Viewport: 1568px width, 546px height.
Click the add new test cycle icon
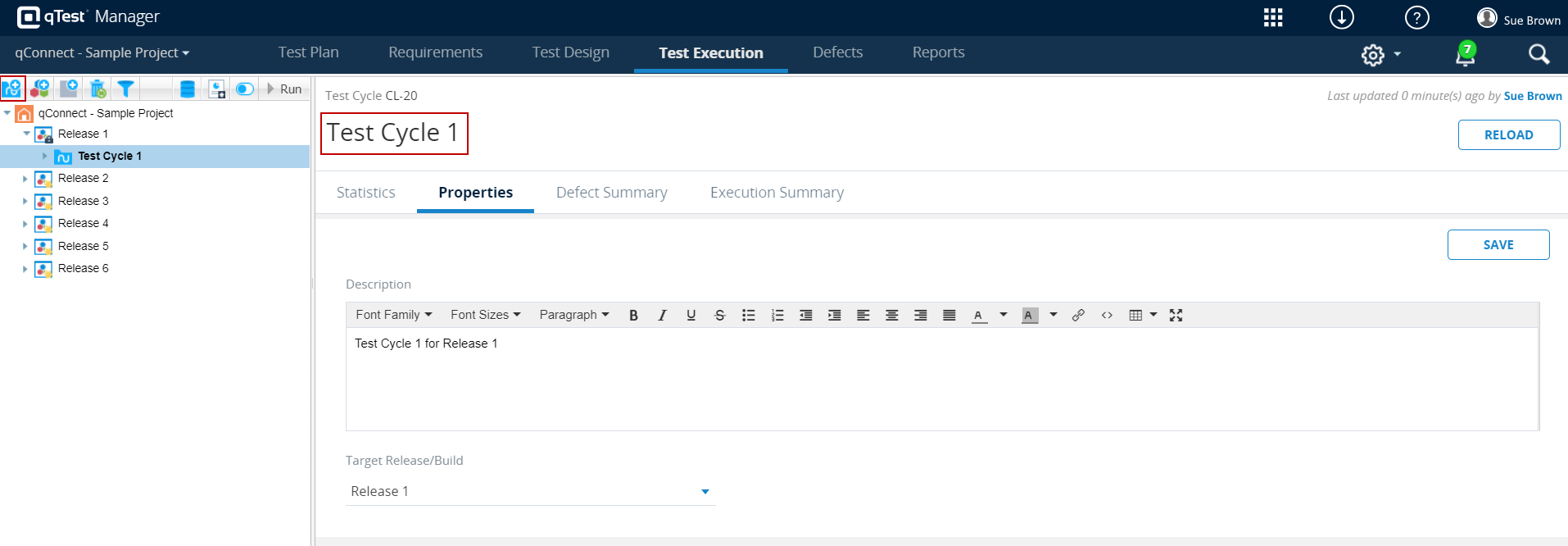coord(12,89)
